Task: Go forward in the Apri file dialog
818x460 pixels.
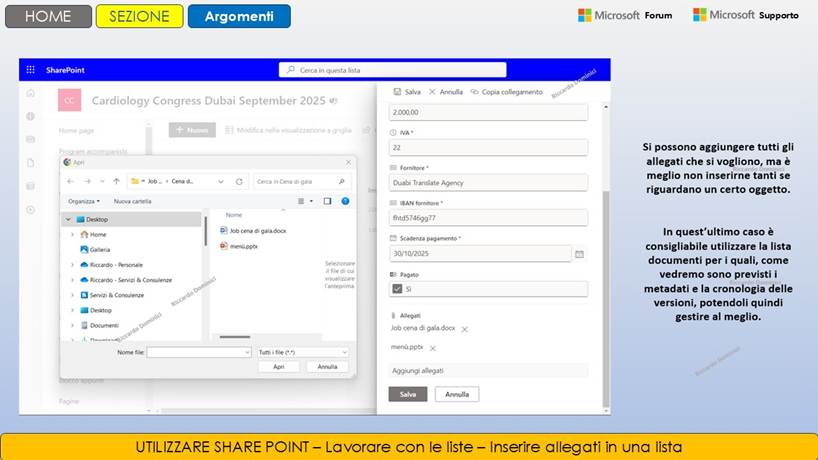Action: pos(87,181)
